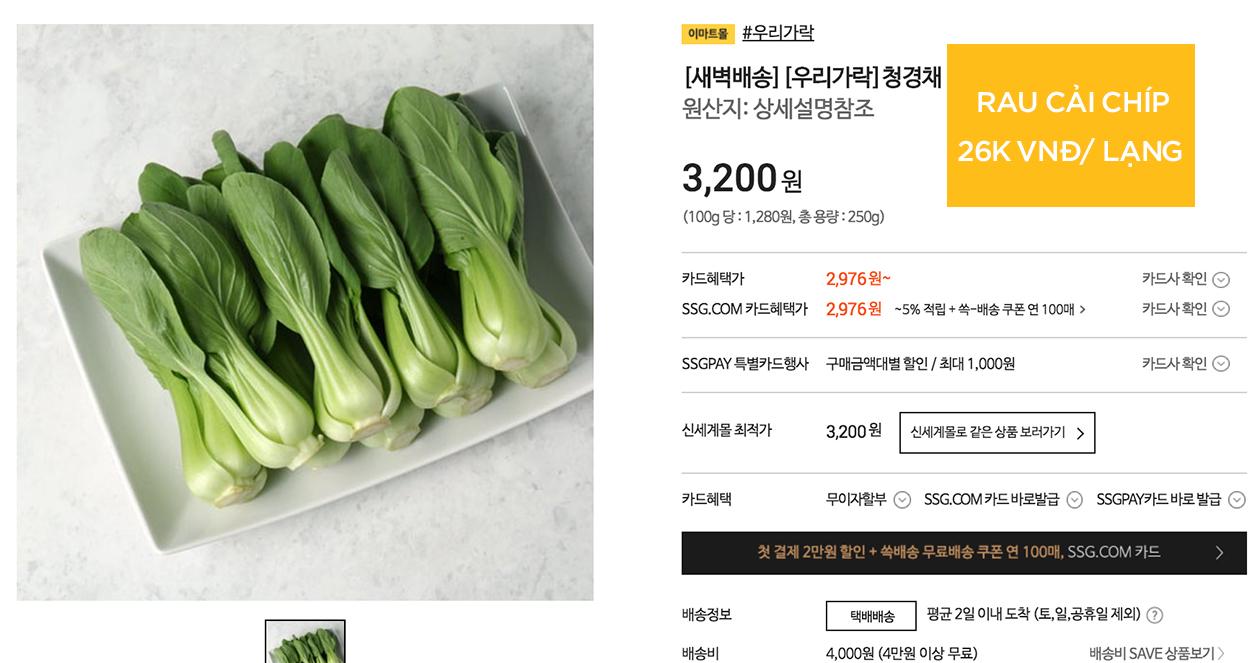Expand 카드사 확인 in the SSG.COM 카드혜택가 row
This screenshot has height=663, width=1258.
(1221, 309)
